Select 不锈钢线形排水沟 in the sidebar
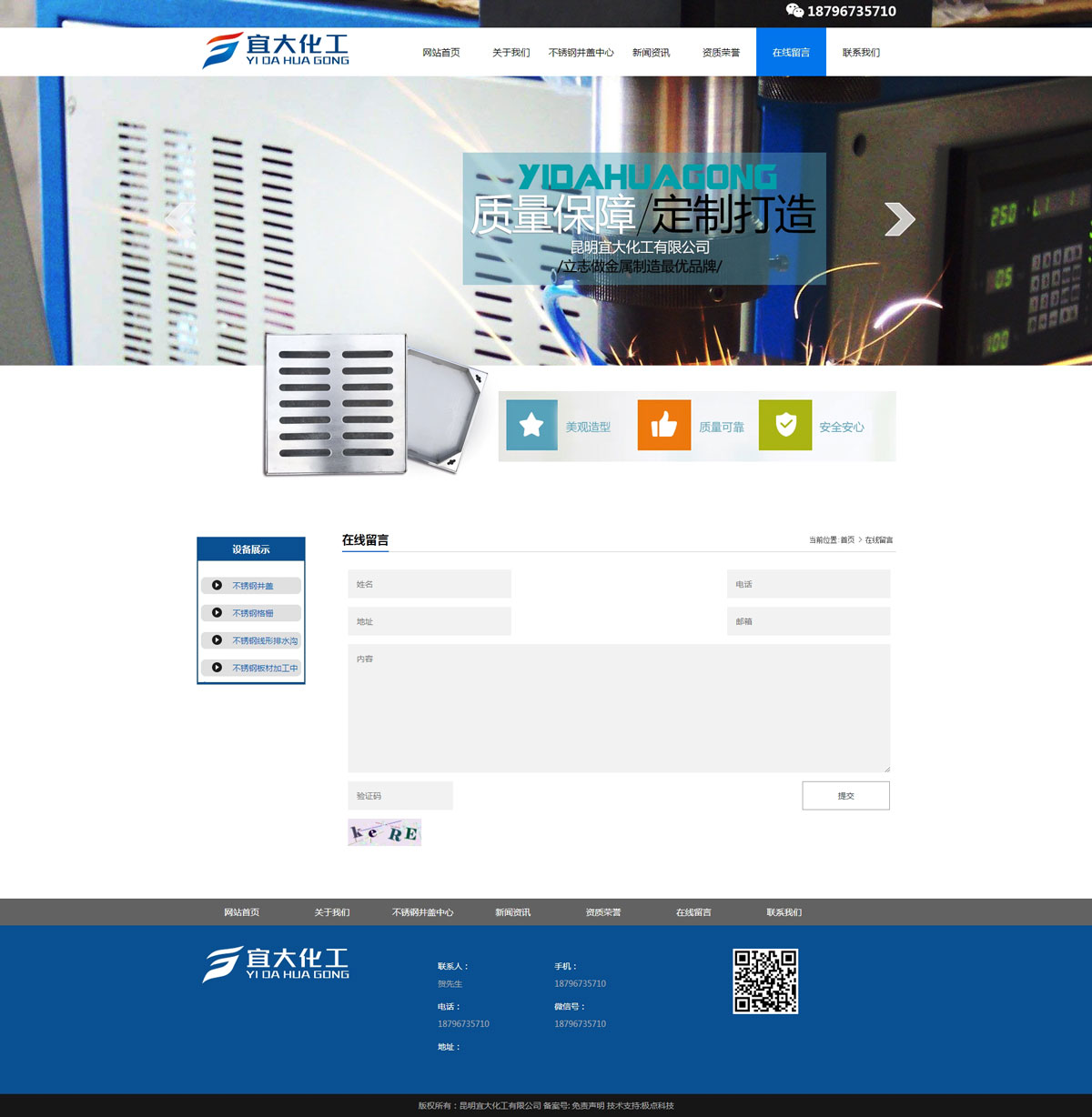Image resolution: width=1092 pixels, height=1117 pixels. pos(264,640)
